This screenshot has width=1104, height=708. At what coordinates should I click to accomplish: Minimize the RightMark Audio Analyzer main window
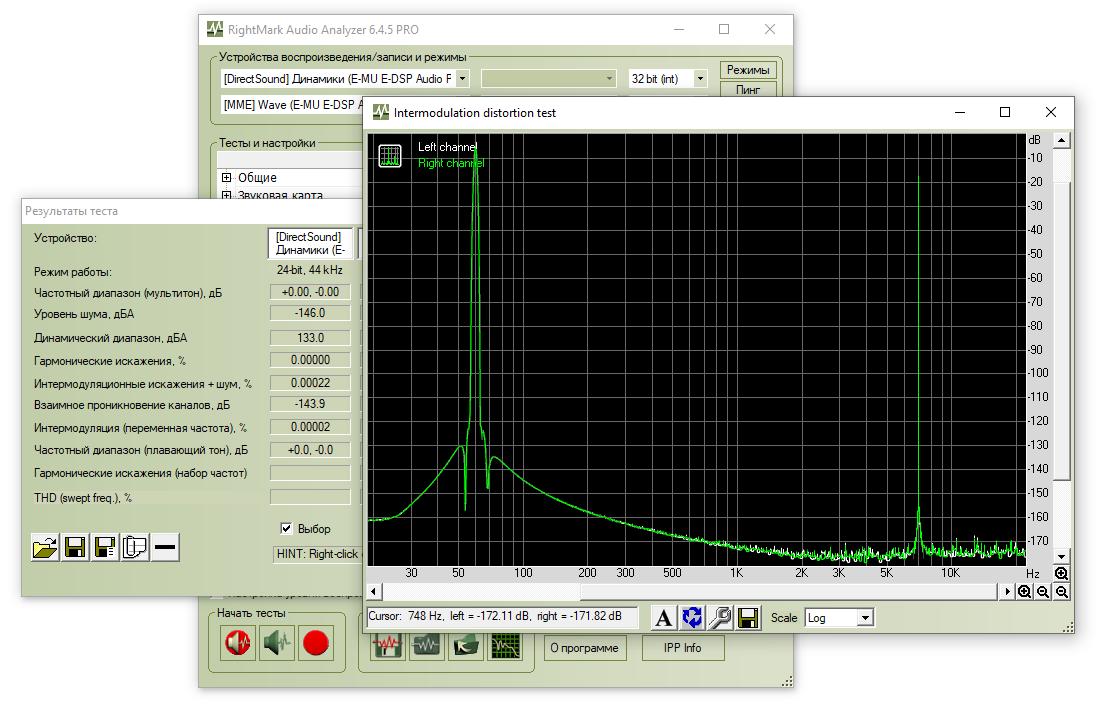679,30
